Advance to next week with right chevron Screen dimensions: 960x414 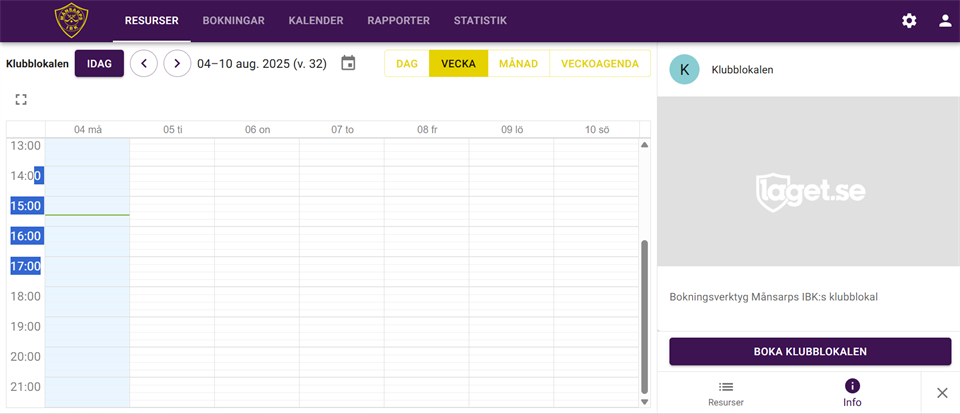click(x=177, y=64)
